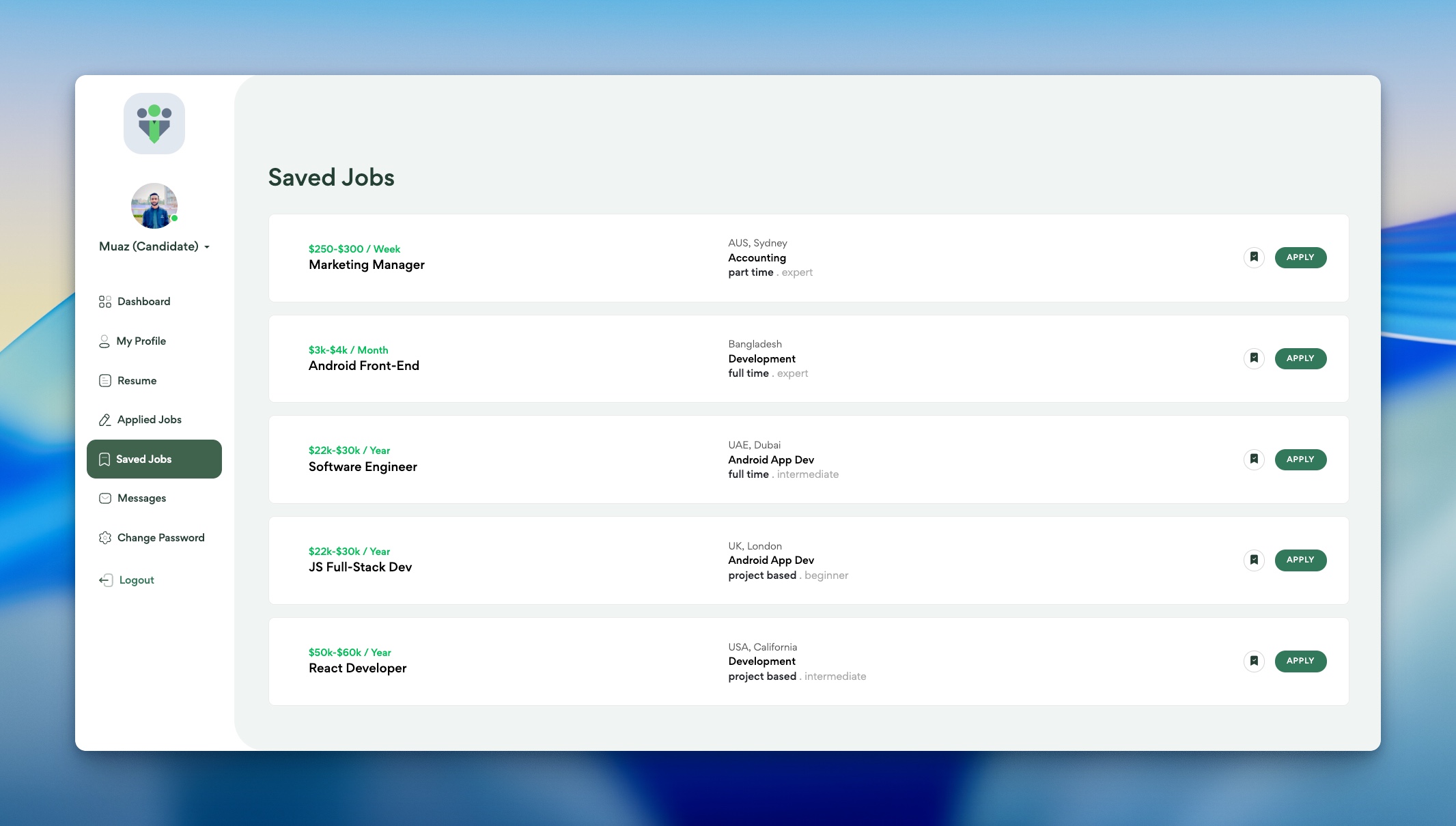
Task: Toggle the bookmark on the Android Front-End job
Action: [x=1254, y=358]
